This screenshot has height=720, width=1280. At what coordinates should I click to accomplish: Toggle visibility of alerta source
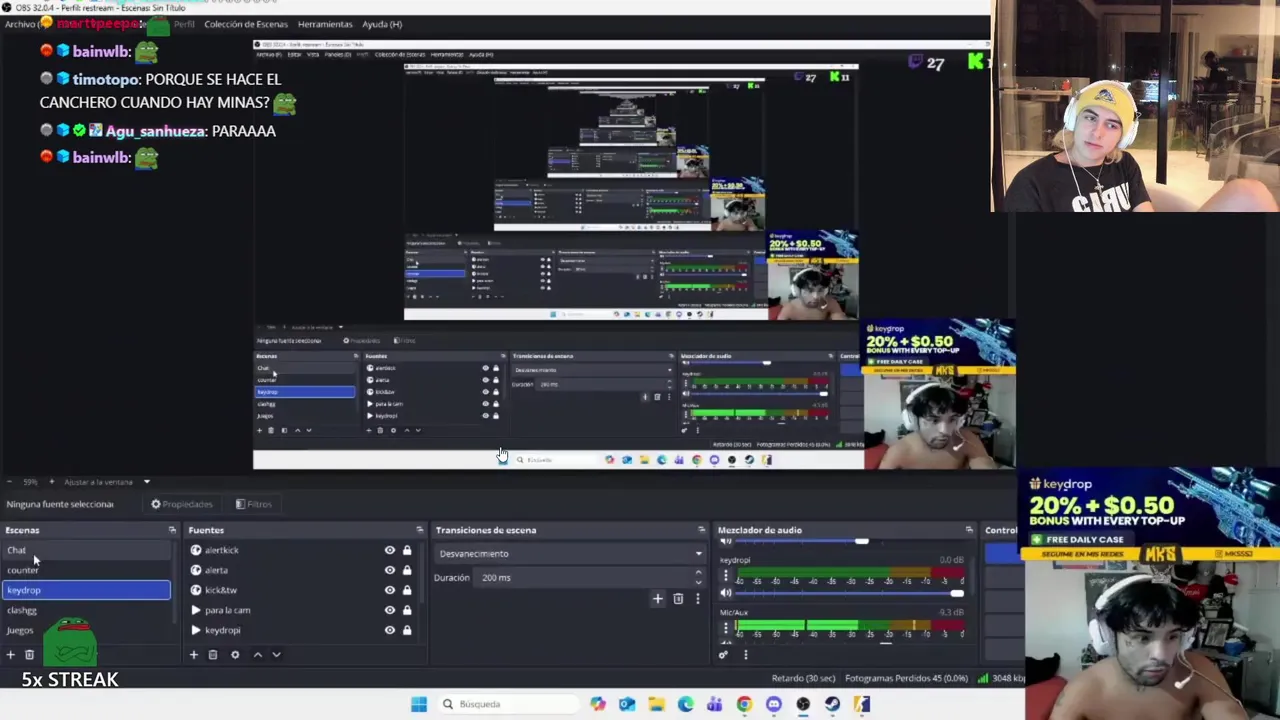point(390,570)
